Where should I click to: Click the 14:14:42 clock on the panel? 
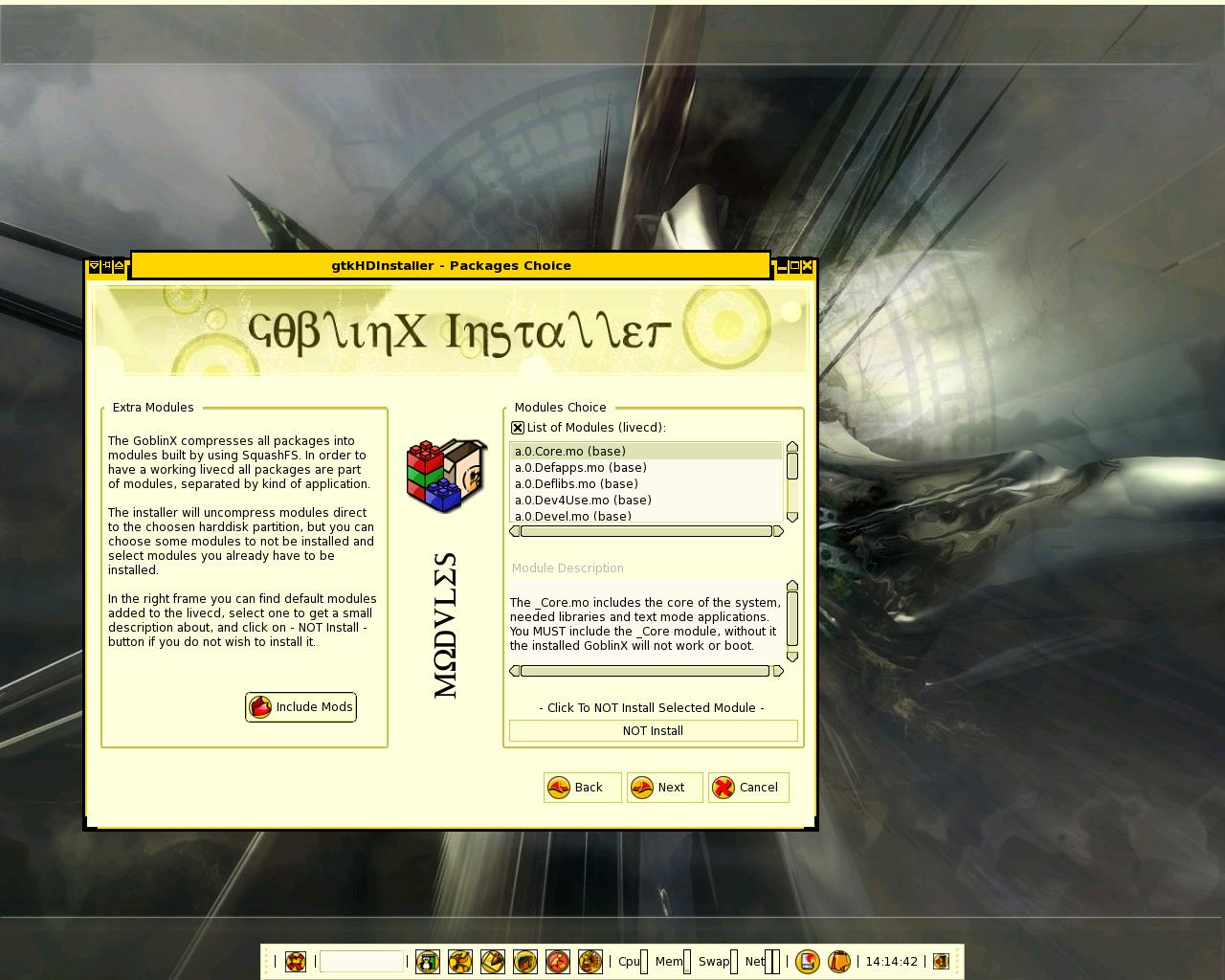point(891,962)
